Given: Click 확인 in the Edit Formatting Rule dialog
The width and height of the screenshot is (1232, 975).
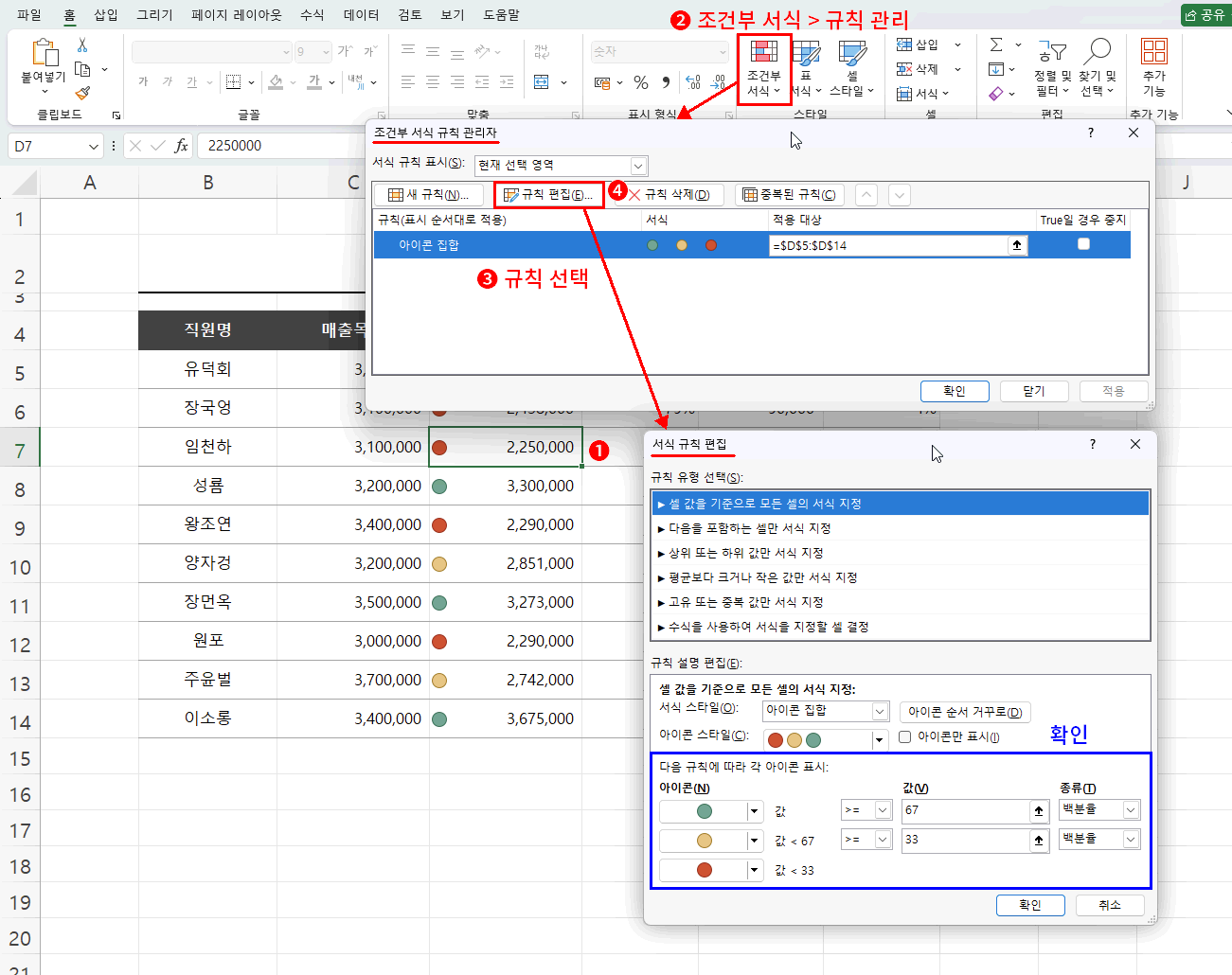Looking at the screenshot, I should point(1030,905).
